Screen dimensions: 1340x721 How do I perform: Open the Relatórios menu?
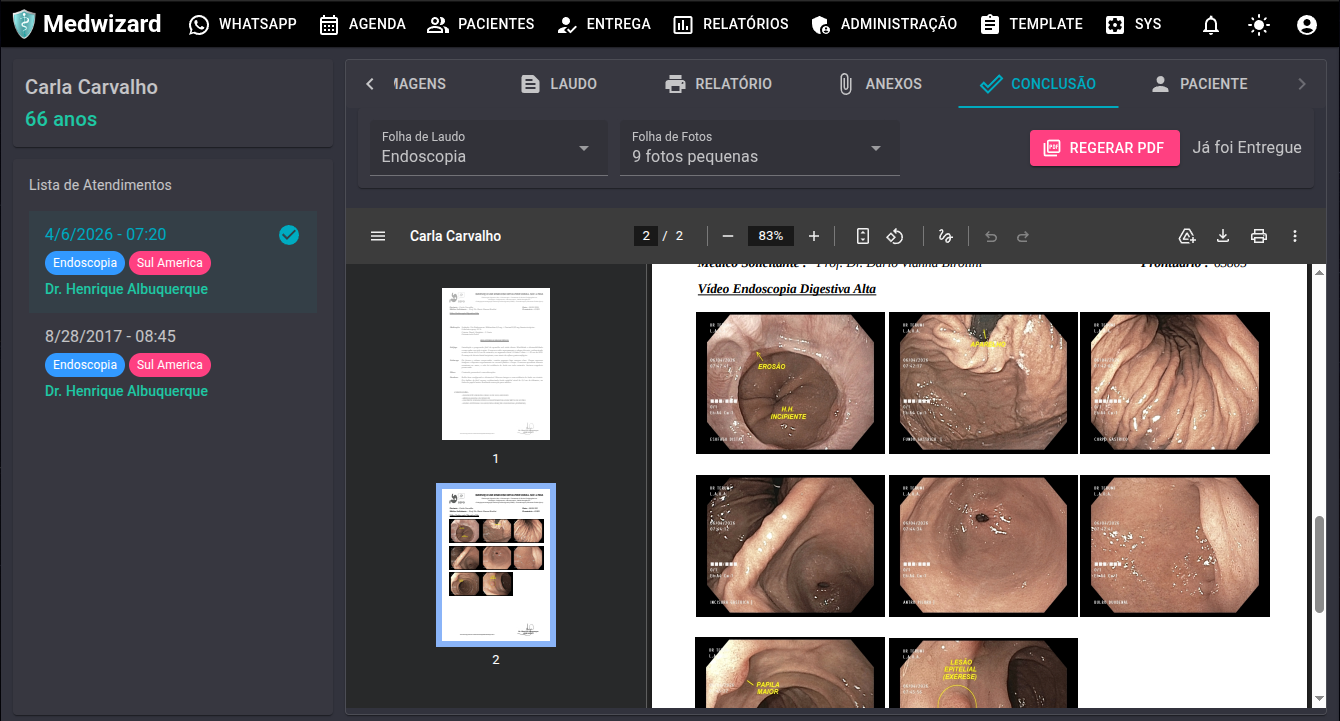point(730,24)
